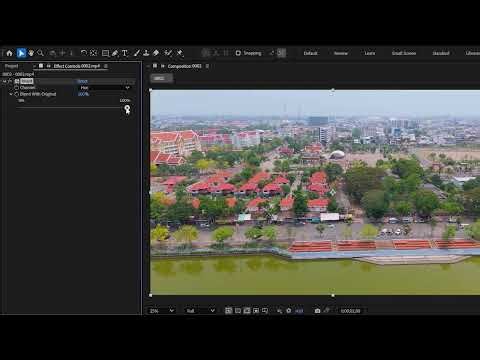Select the Eraser tool
Image resolution: width=480 pixels, height=360 pixels.
pyautogui.click(x=156, y=53)
